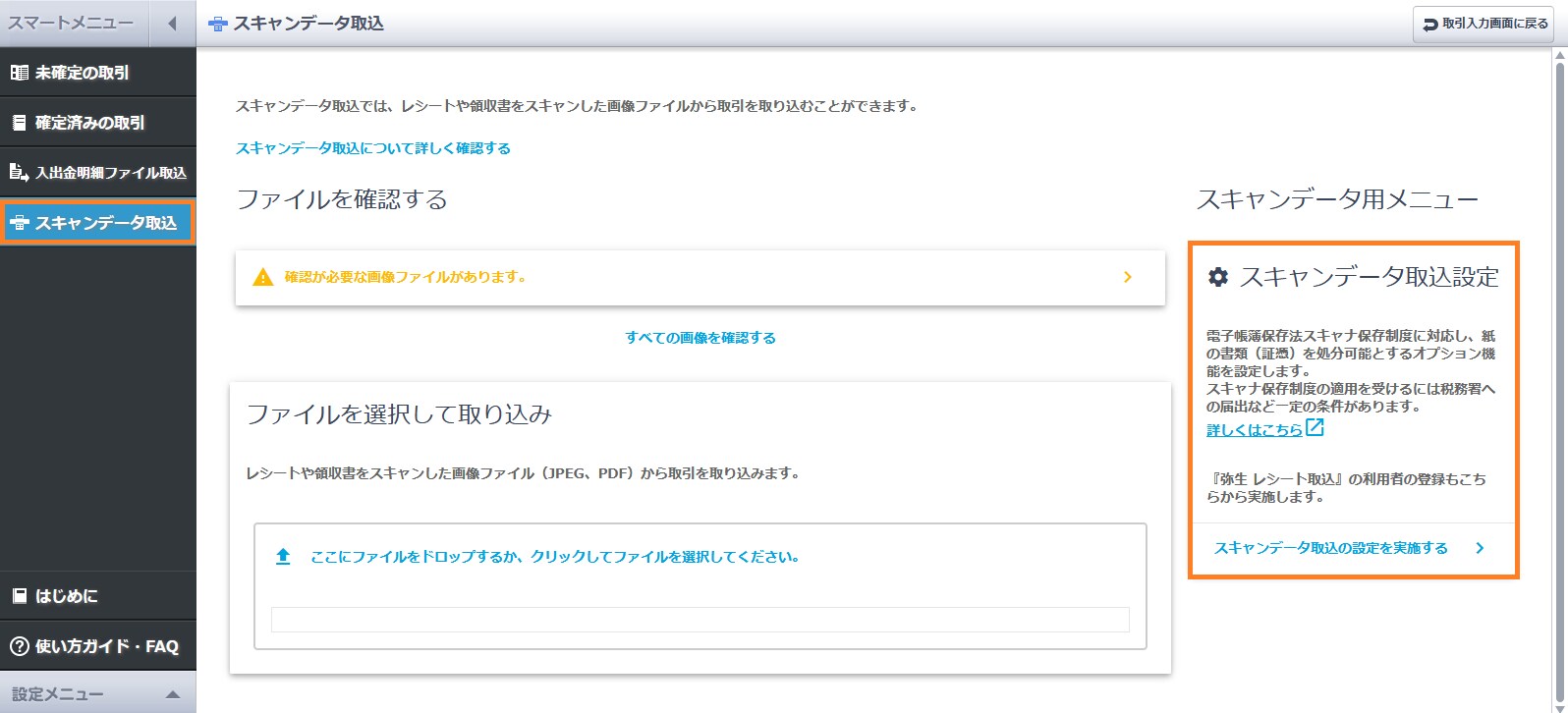Viewport: 1568px width, 713px height.
Task: Open はじめに sidebar item
Action: point(98,596)
